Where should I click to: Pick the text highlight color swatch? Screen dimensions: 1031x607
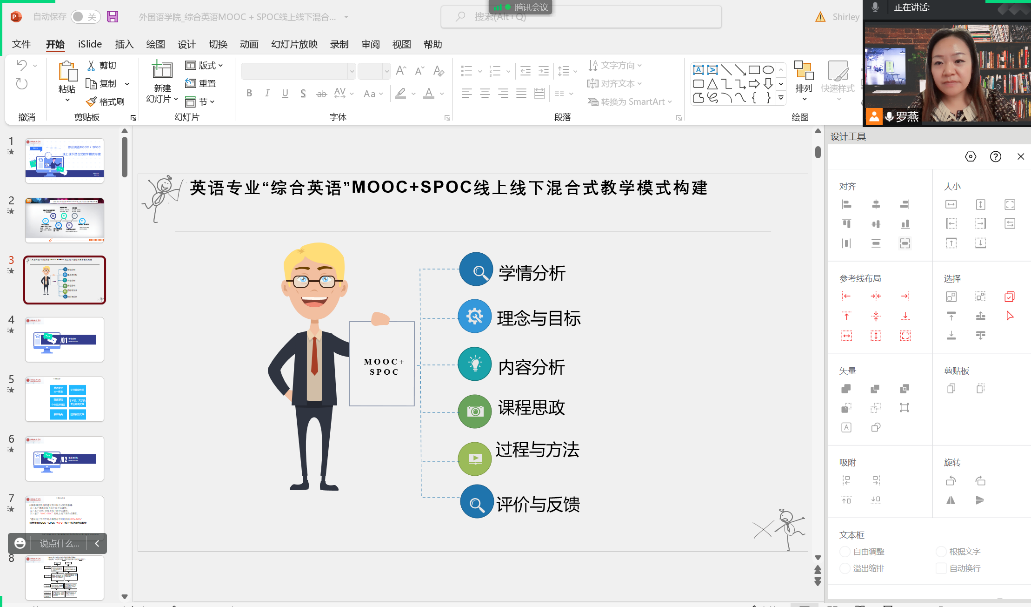(x=400, y=93)
